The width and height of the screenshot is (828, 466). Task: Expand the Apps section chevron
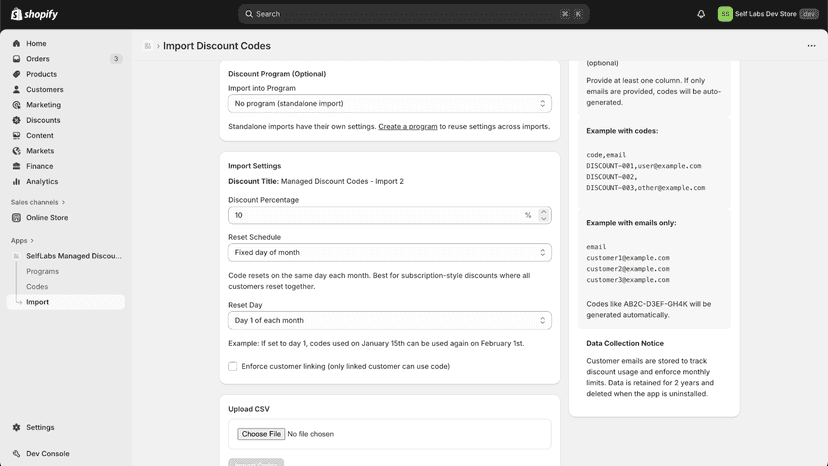click(x=32, y=240)
